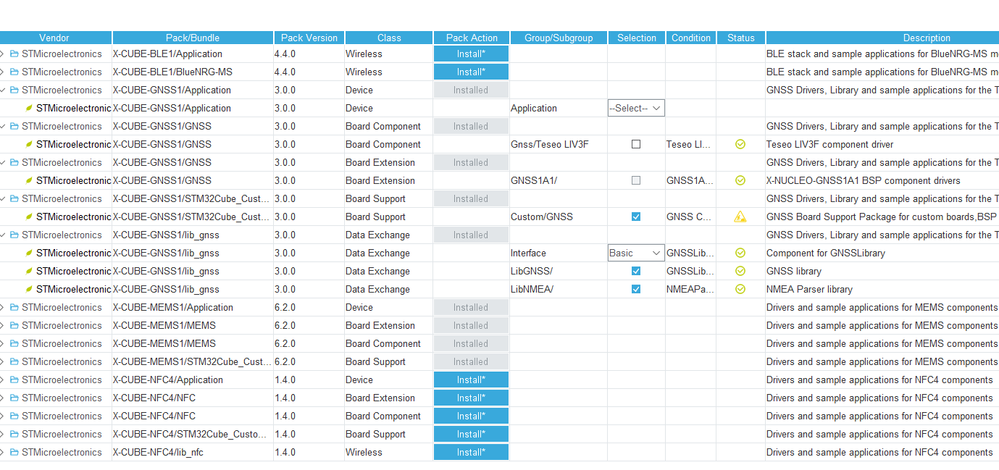Click Install* for X-CUBE-NFC4/NFC Board Extension
The width and height of the screenshot is (999, 470).
click(x=471, y=398)
